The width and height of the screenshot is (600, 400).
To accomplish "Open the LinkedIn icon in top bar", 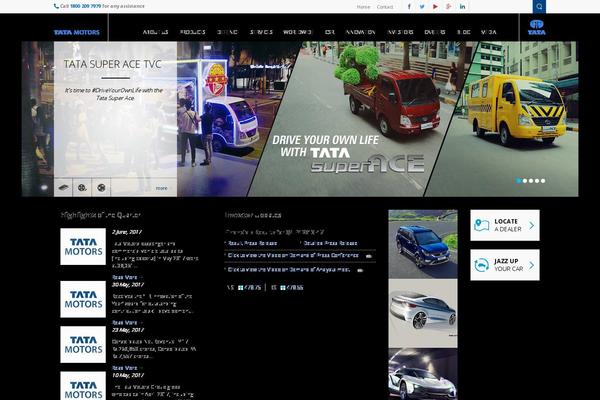I will point(463,7).
